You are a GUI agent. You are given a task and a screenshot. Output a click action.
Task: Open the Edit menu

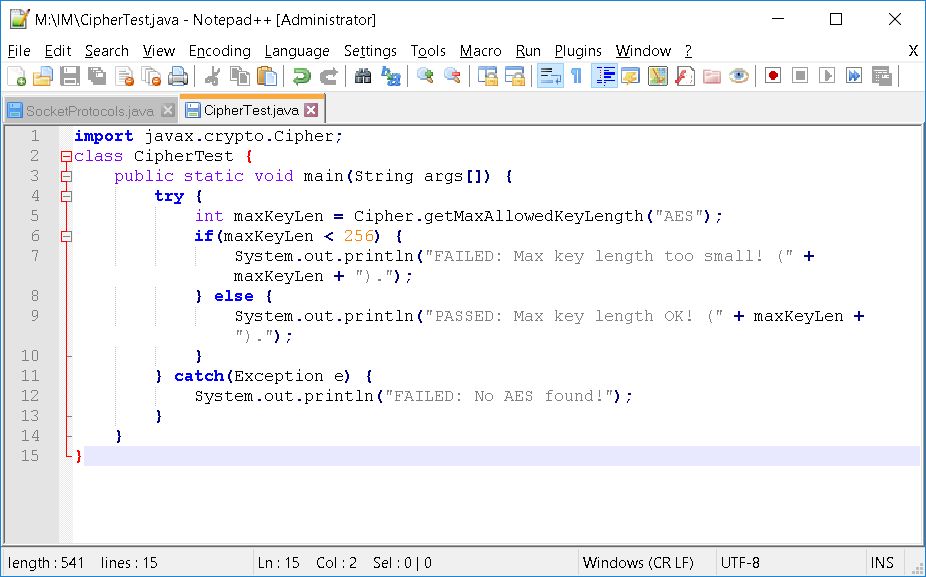(x=58, y=51)
